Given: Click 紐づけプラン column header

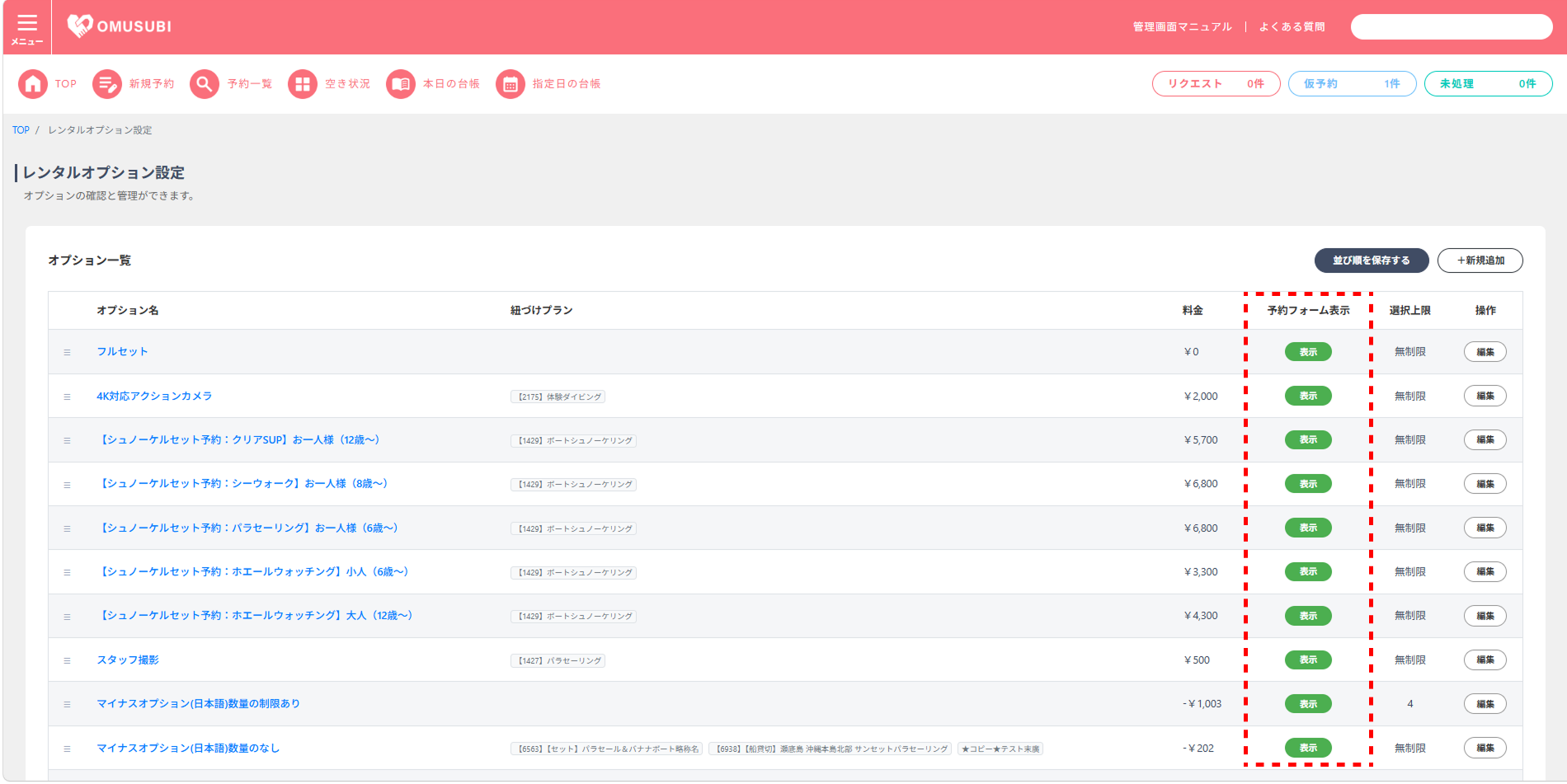Looking at the screenshot, I should coord(541,311).
